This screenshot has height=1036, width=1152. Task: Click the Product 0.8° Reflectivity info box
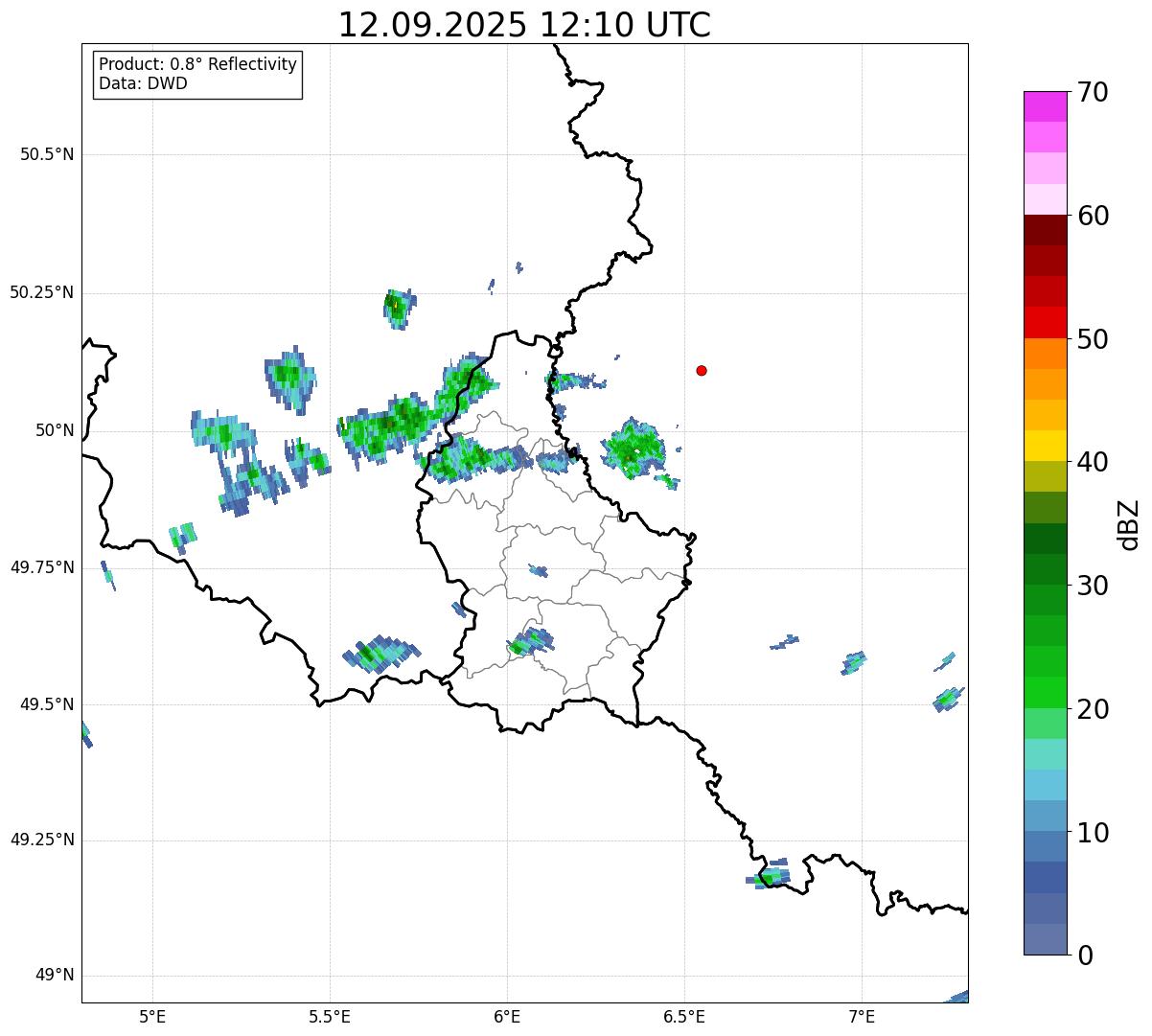click(x=198, y=75)
